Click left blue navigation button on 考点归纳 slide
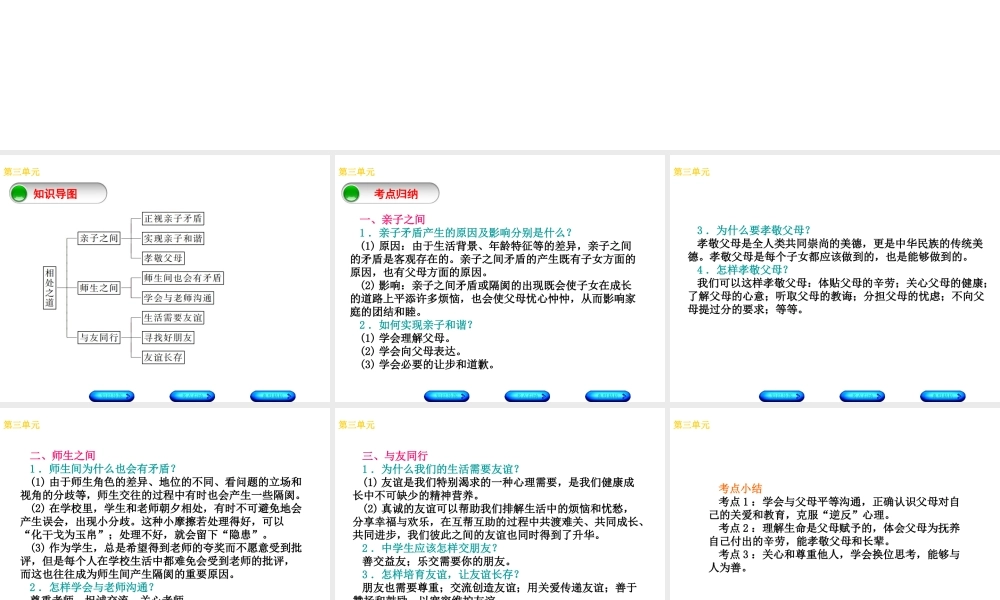1000x600 pixels. (446, 396)
